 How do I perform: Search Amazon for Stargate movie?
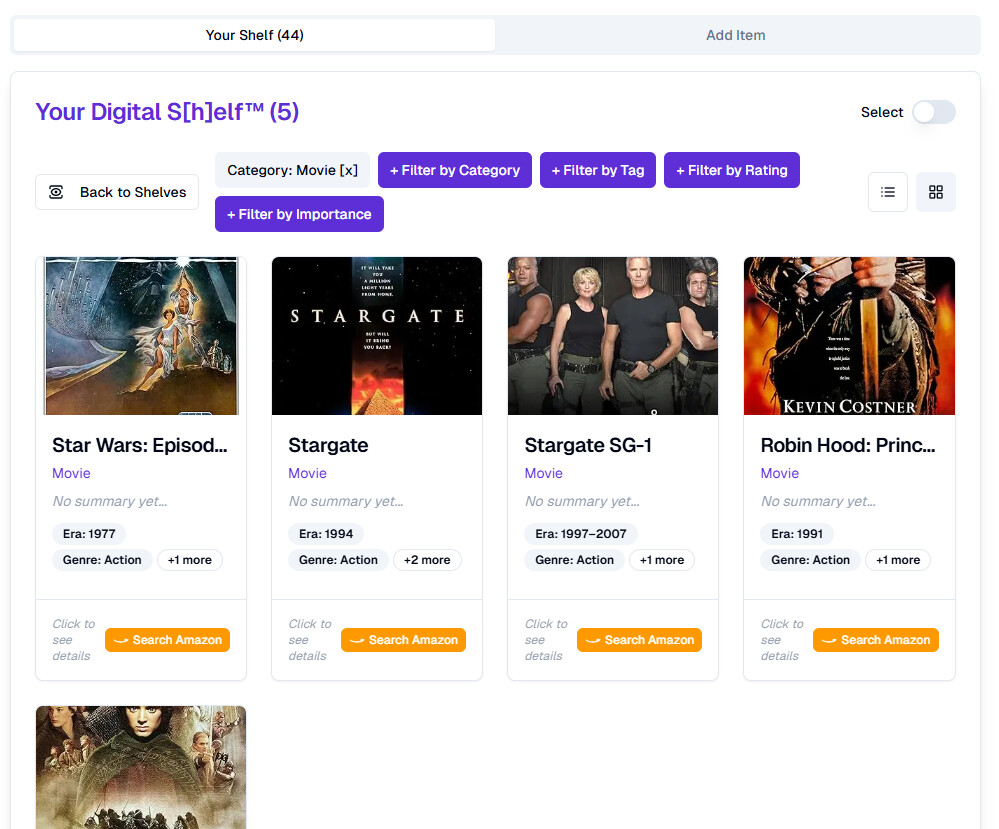pyautogui.click(x=403, y=640)
